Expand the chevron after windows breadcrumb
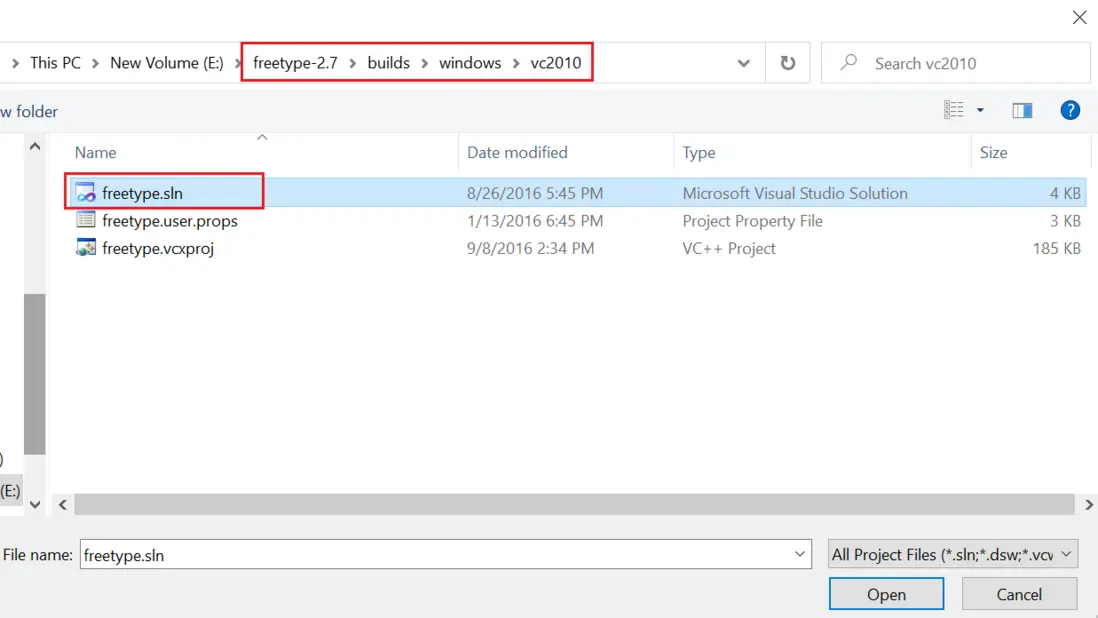 coord(516,63)
